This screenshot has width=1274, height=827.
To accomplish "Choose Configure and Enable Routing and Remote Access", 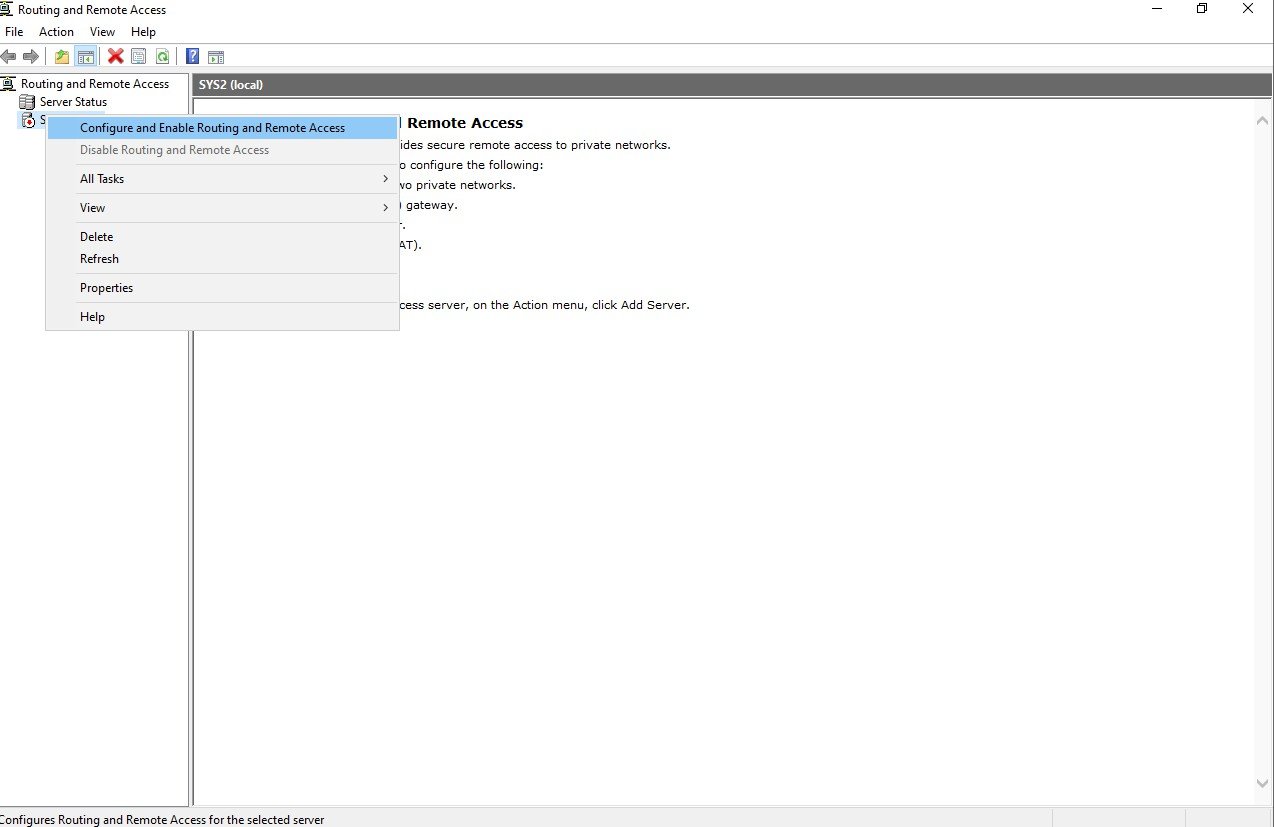I will [222, 128].
